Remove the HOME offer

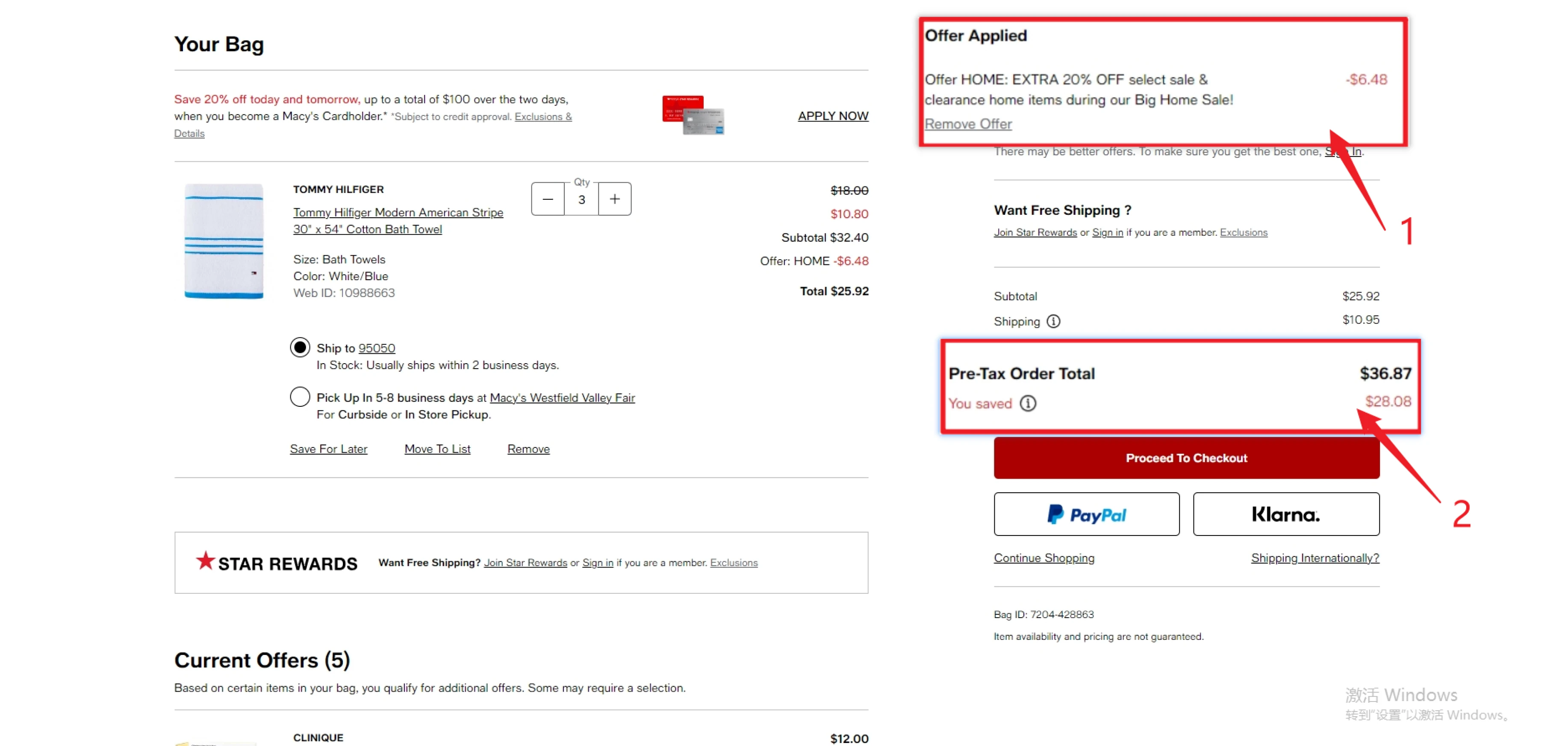pyautogui.click(x=968, y=124)
